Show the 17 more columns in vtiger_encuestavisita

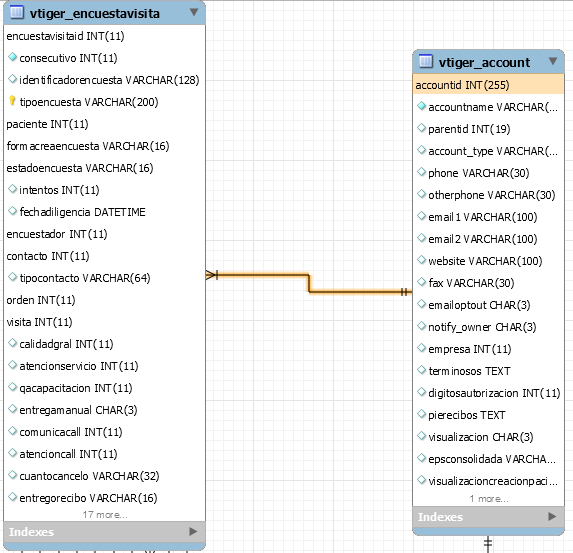click(x=105, y=515)
